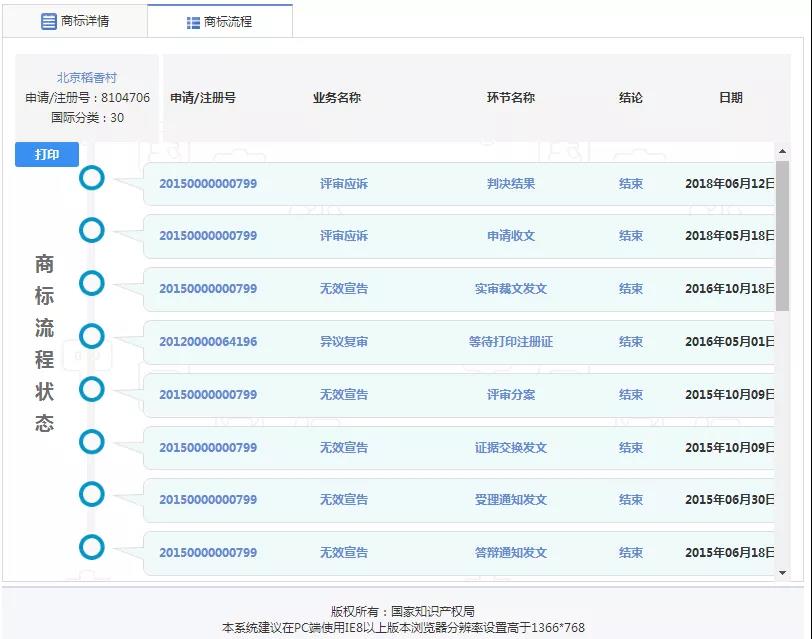
Task: Click timeline circle beside 答辩通知发文 row
Action: pyautogui.click(x=92, y=547)
